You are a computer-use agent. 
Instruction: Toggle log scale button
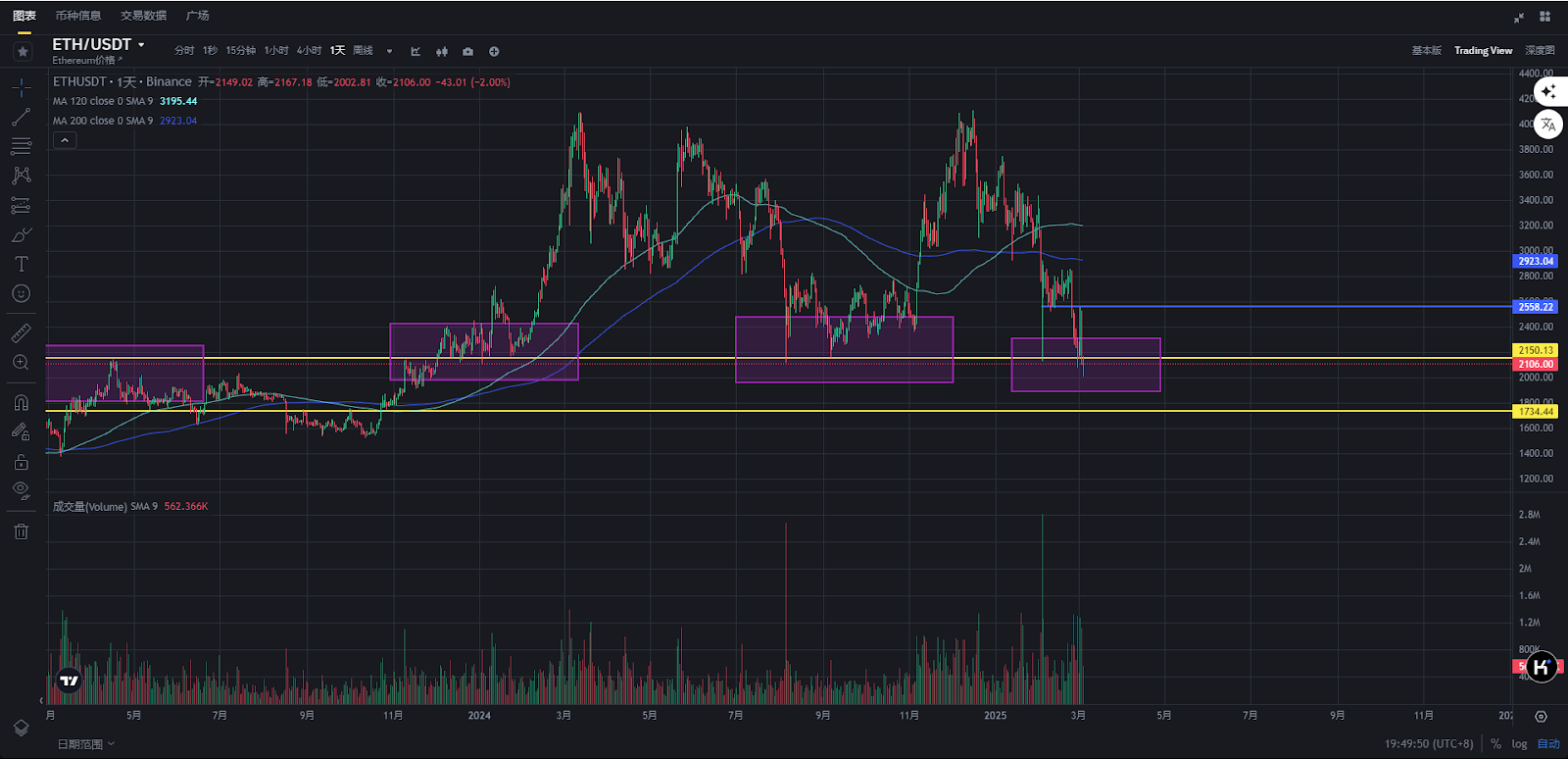coord(1519,744)
